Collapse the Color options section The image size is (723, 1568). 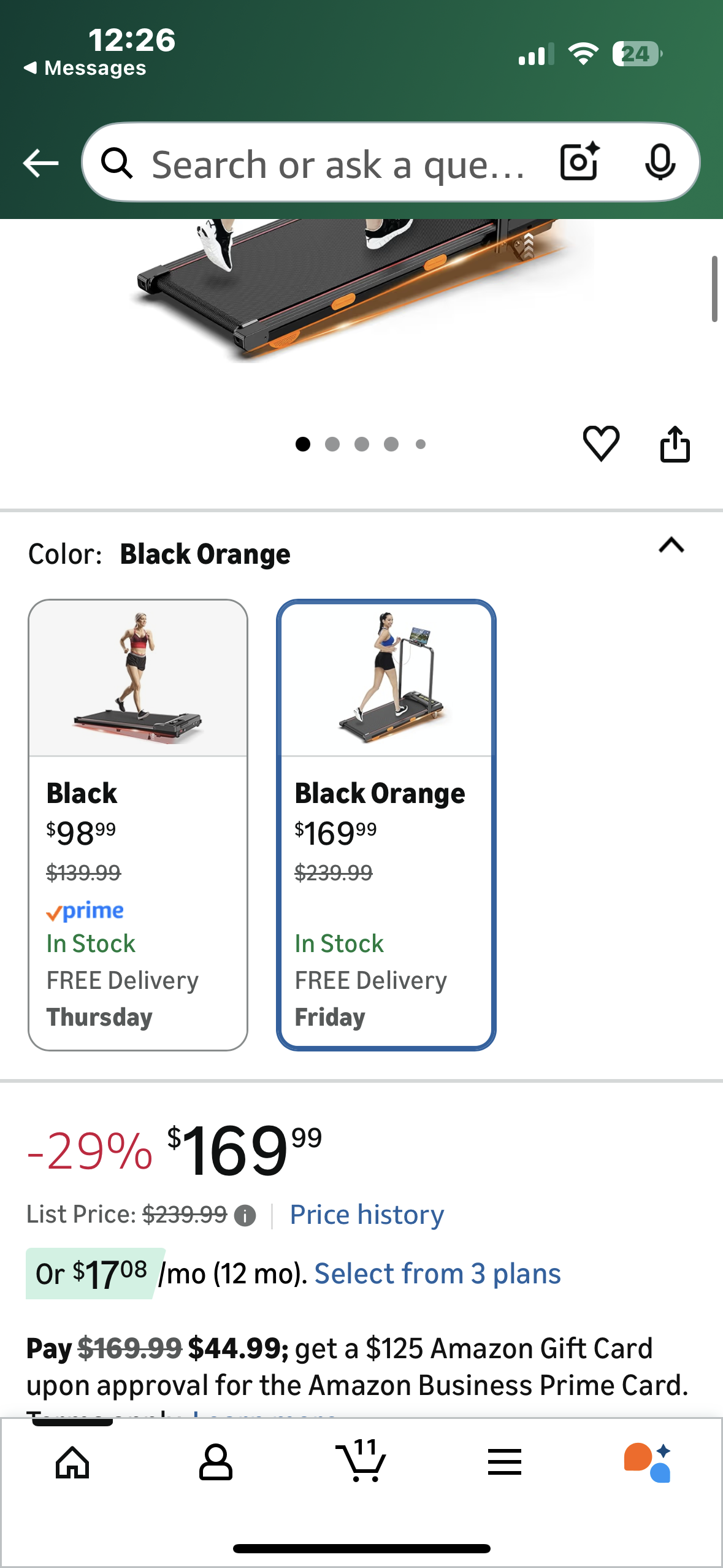point(671,545)
